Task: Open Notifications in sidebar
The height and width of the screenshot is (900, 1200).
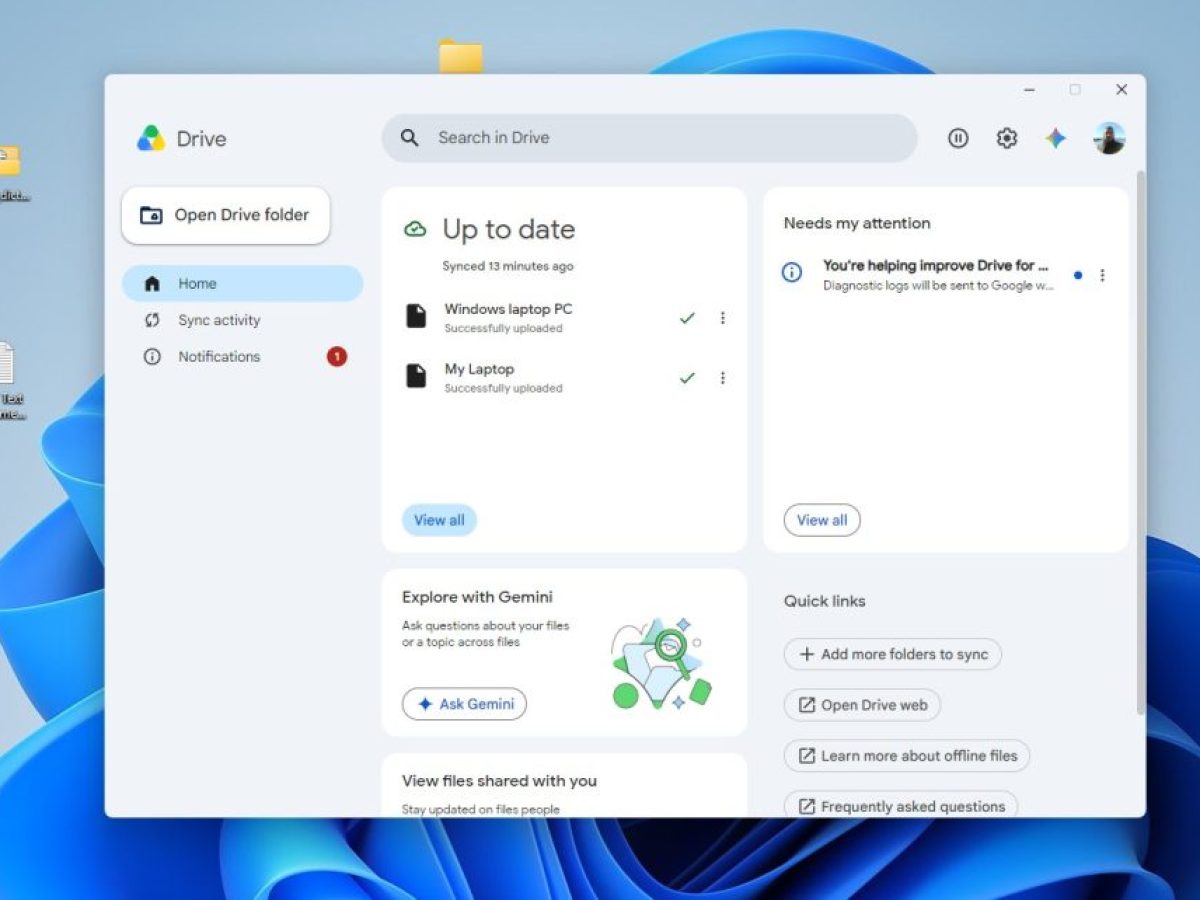Action: (x=243, y=356)
